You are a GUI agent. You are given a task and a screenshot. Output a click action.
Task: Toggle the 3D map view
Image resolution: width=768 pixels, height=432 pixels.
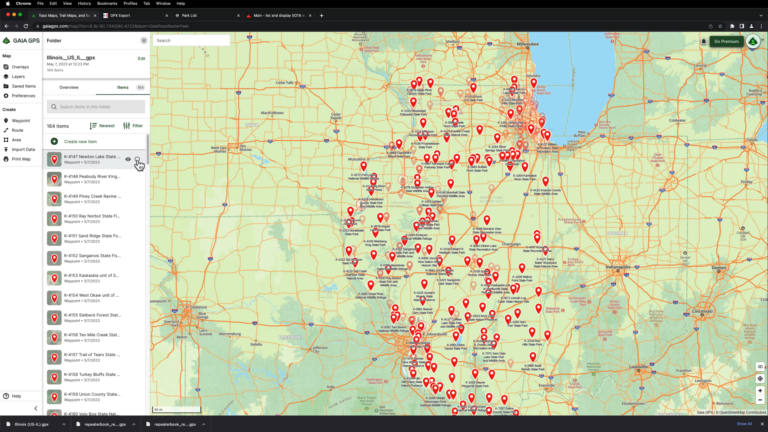click(760, 366)
